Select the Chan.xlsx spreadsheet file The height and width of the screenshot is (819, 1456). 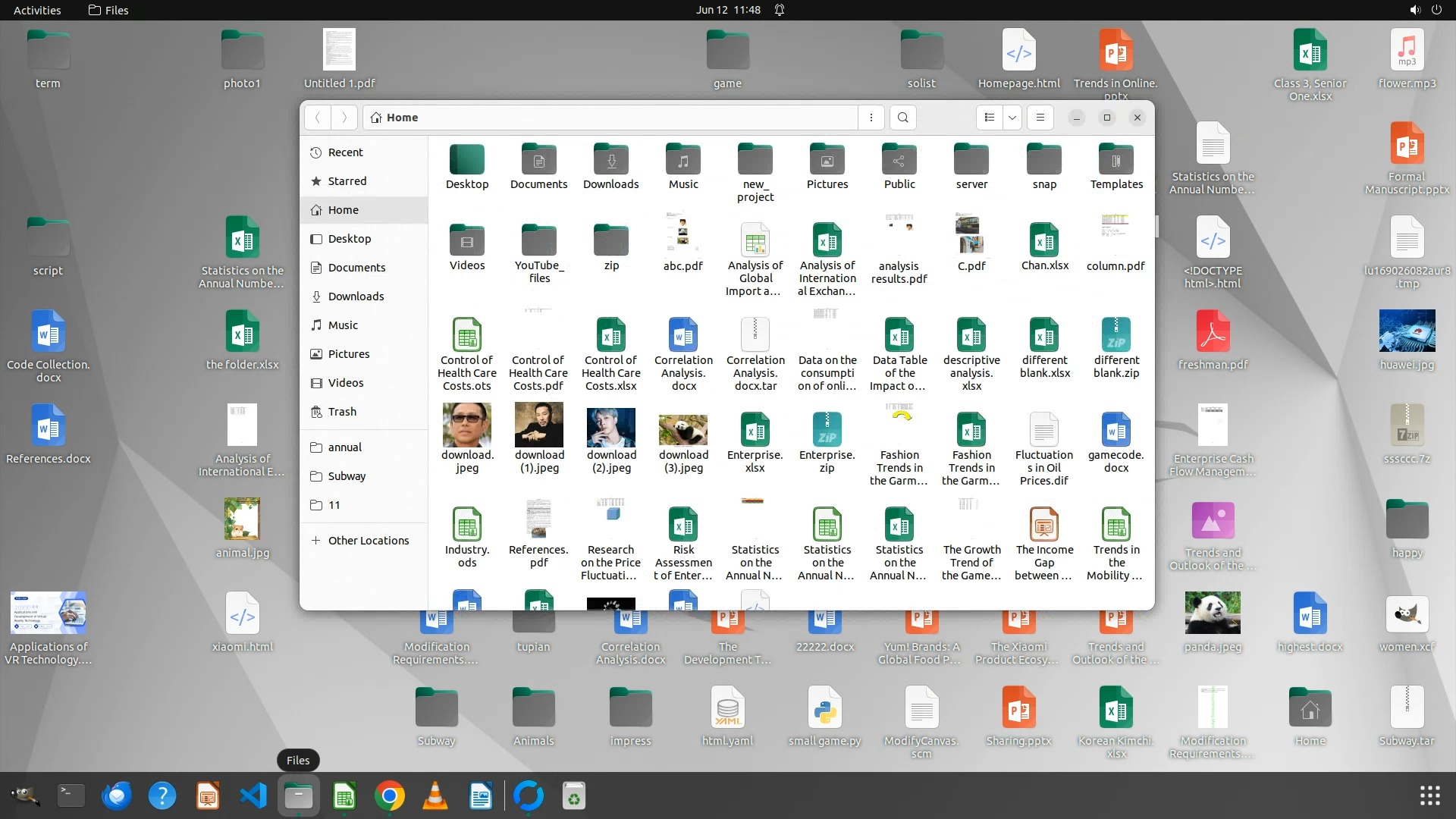click(x=1043, y=241)
